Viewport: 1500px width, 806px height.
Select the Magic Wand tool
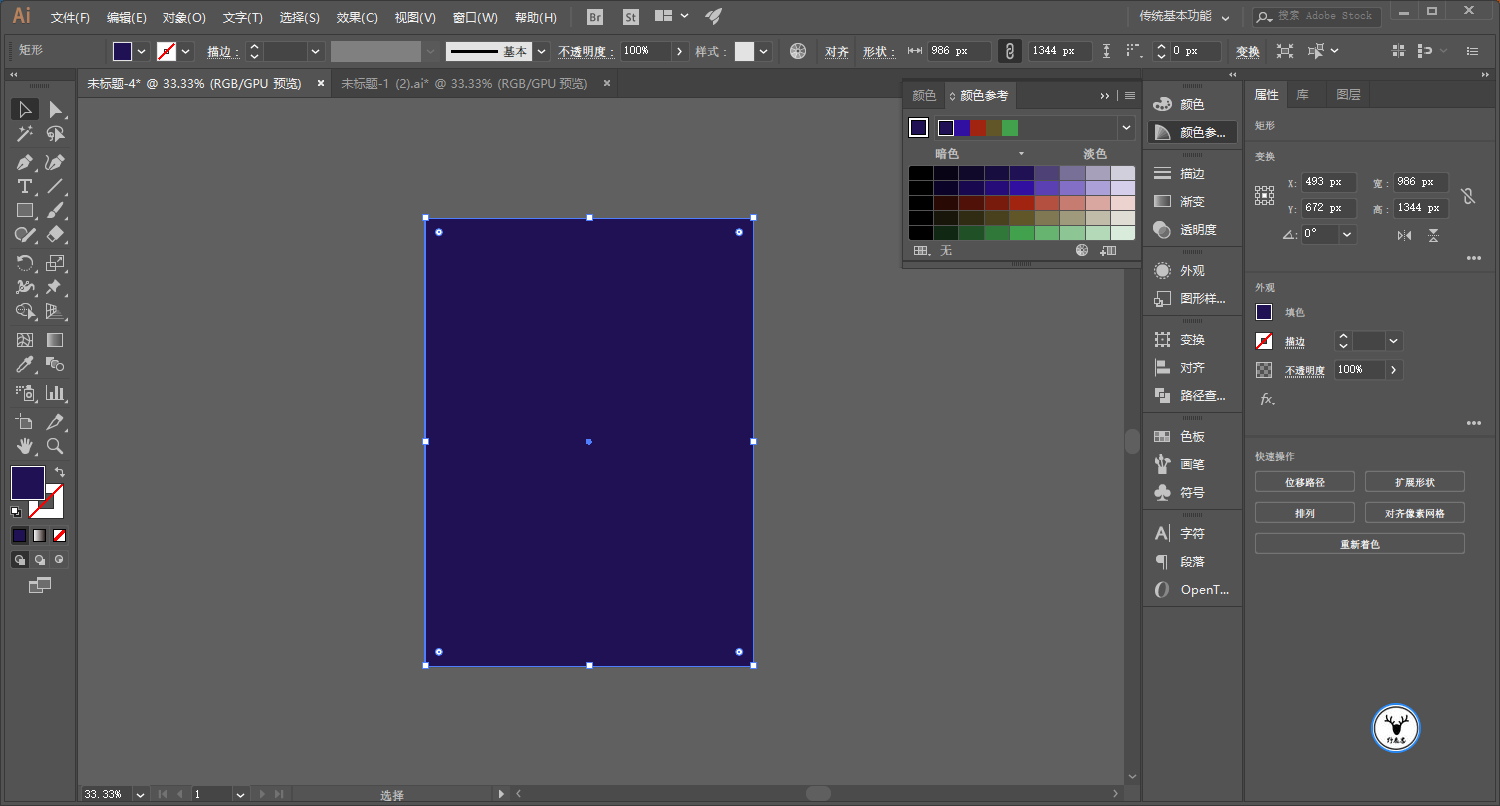[25, 134]
